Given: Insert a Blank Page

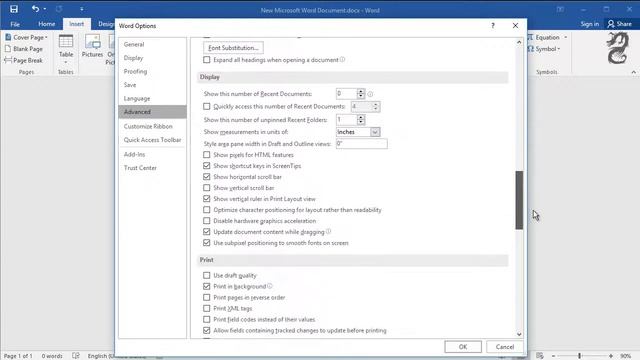Looking at the screenshot, I should (x=24, y=49).
